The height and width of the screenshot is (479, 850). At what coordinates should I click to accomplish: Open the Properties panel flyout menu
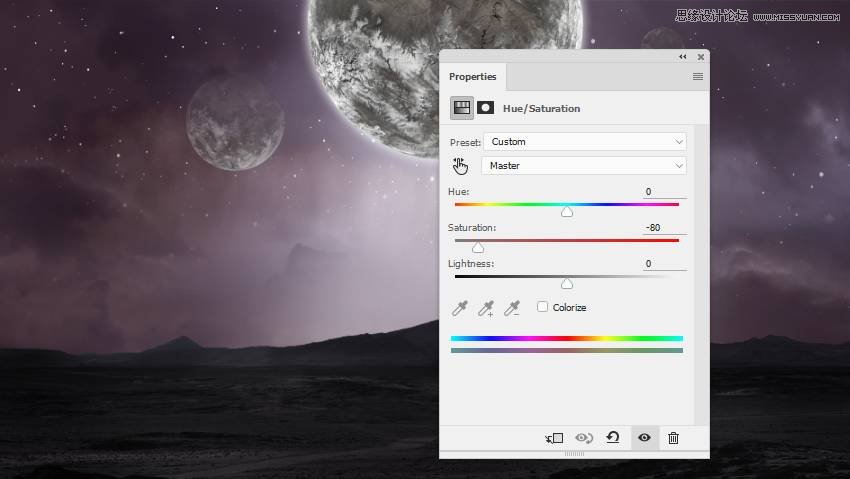click(698, 76)
